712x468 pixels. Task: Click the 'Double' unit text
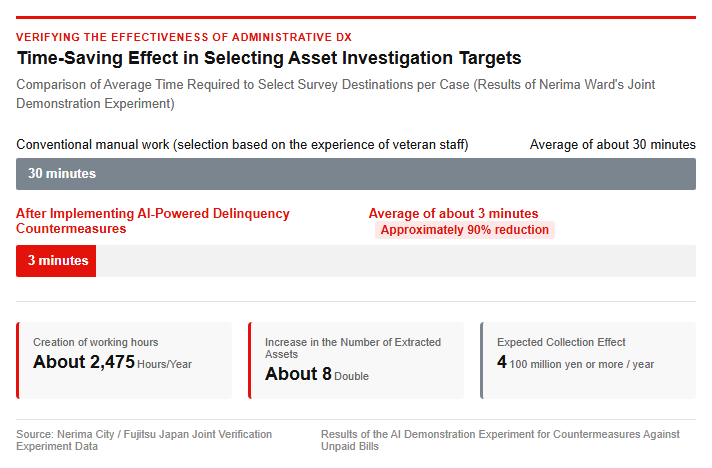[x=351, y=376]
